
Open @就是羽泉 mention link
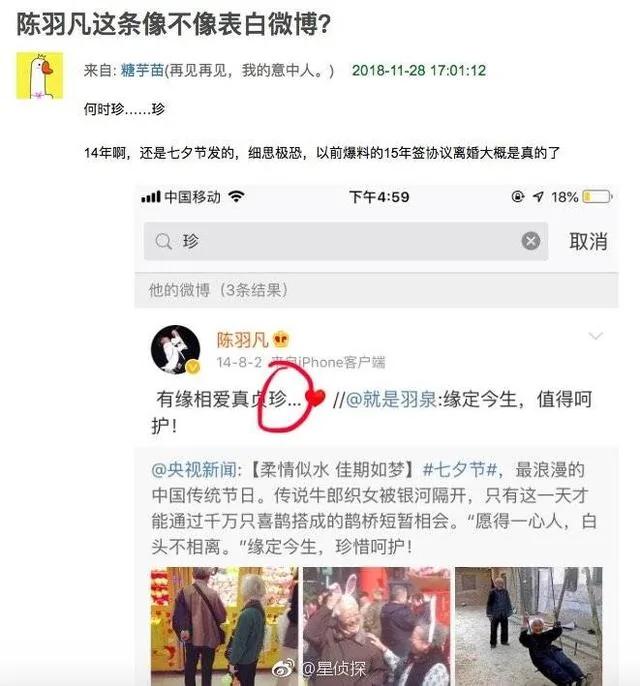[x=391, y=399]
